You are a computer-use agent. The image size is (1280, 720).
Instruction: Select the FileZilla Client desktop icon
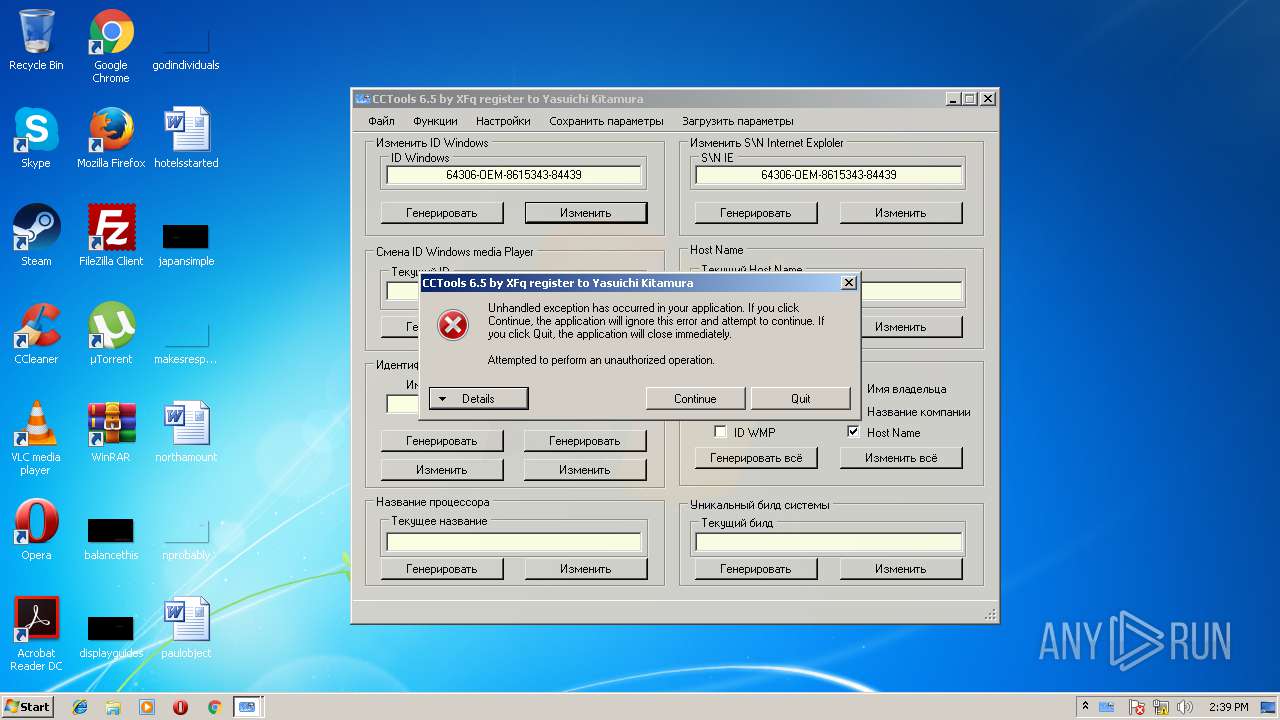pos(111,236)
